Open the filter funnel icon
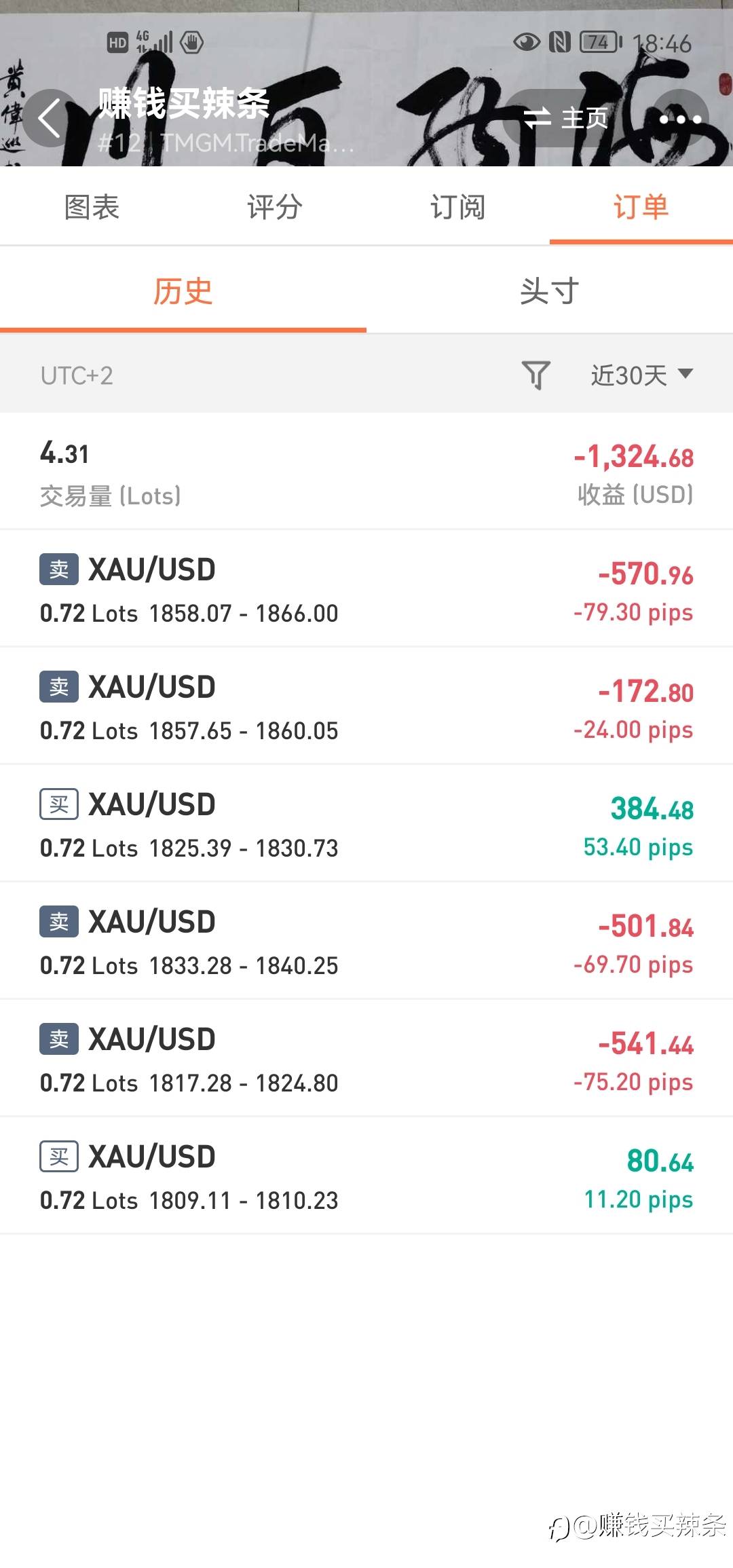 coord(535,375)
